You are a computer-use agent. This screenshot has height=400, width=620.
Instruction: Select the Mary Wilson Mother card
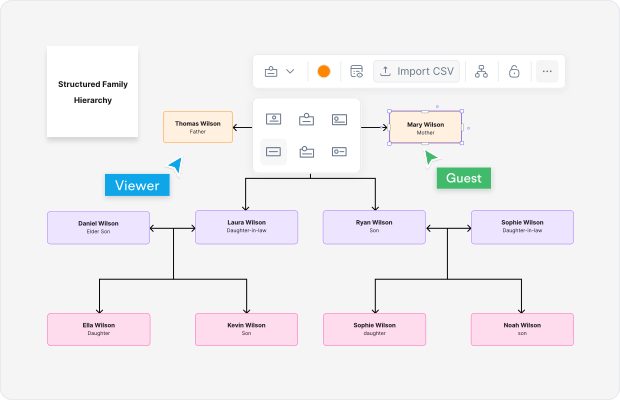coord(425,128)
